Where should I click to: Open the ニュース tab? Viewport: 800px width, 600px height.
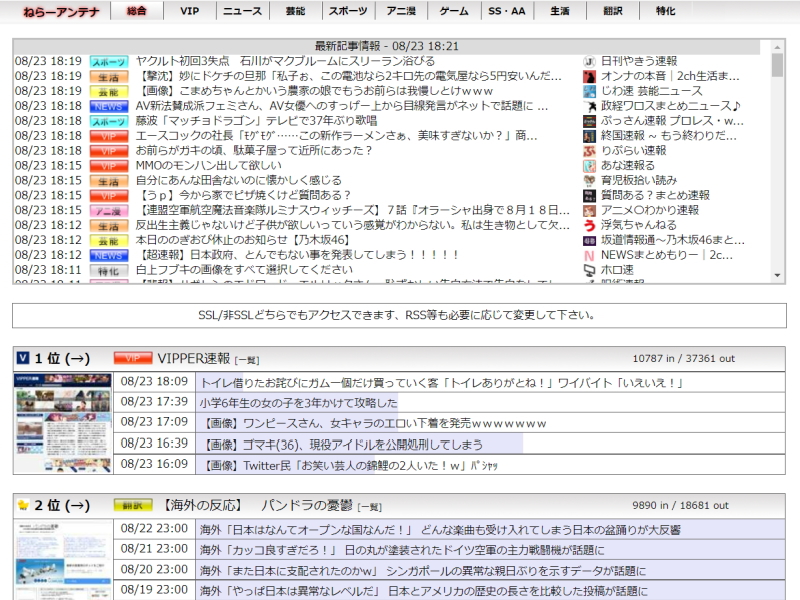click(x=242, y=11)
